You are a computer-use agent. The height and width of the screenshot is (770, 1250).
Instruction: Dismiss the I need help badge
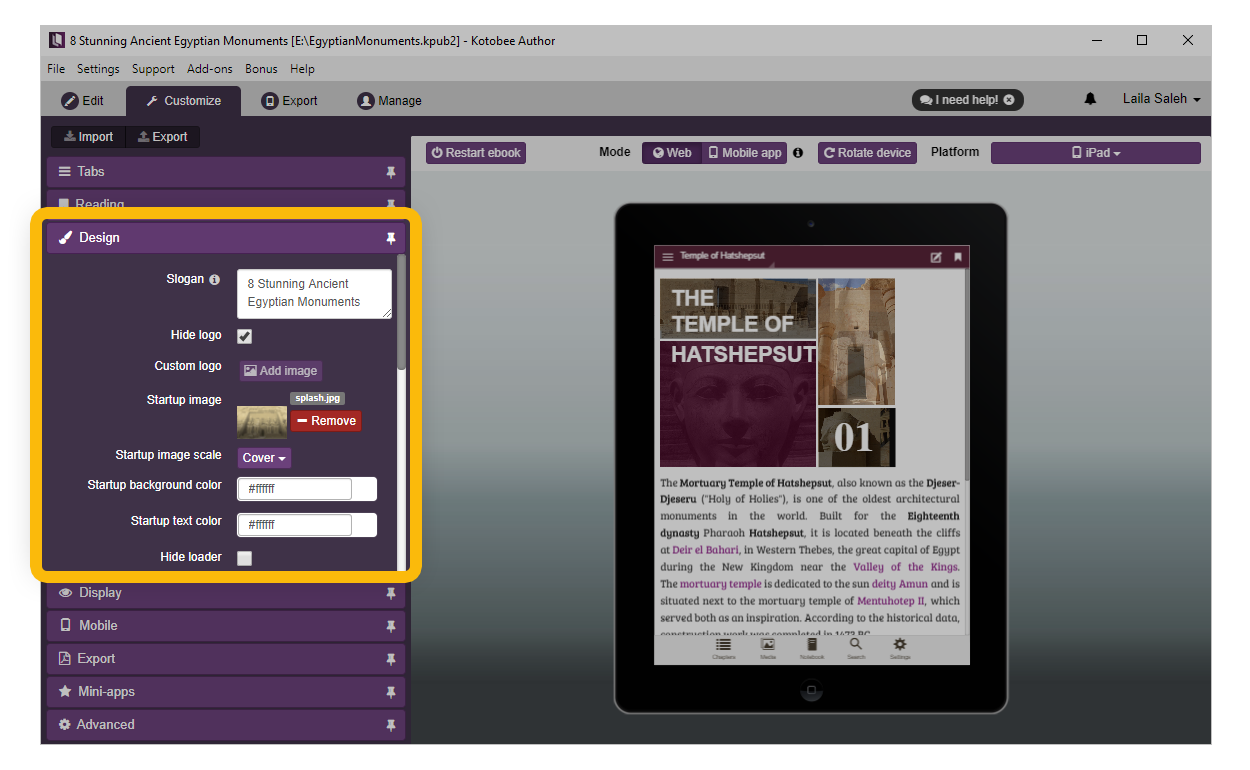(1009, 100)
